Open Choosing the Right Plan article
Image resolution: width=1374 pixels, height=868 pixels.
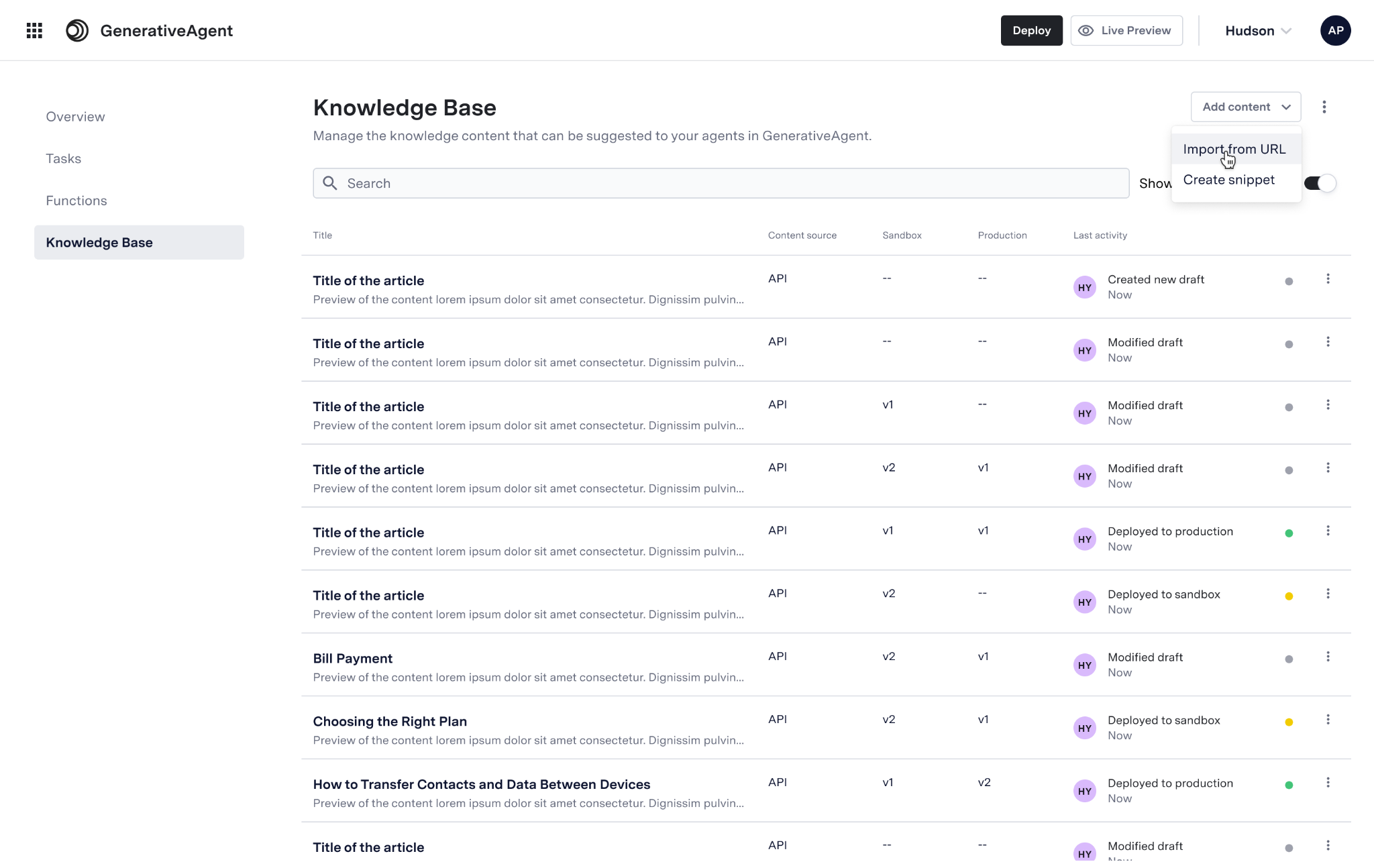coord(389,721)
